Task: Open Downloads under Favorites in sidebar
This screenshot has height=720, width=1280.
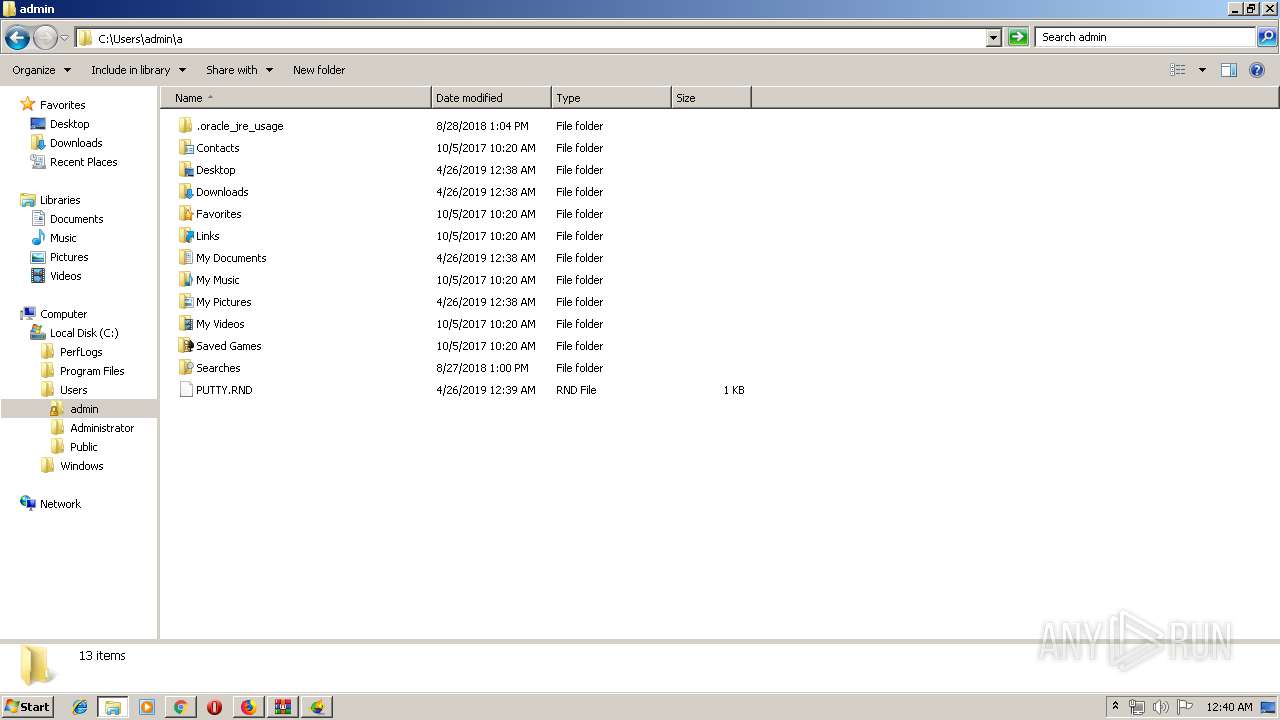Action: 76,143
